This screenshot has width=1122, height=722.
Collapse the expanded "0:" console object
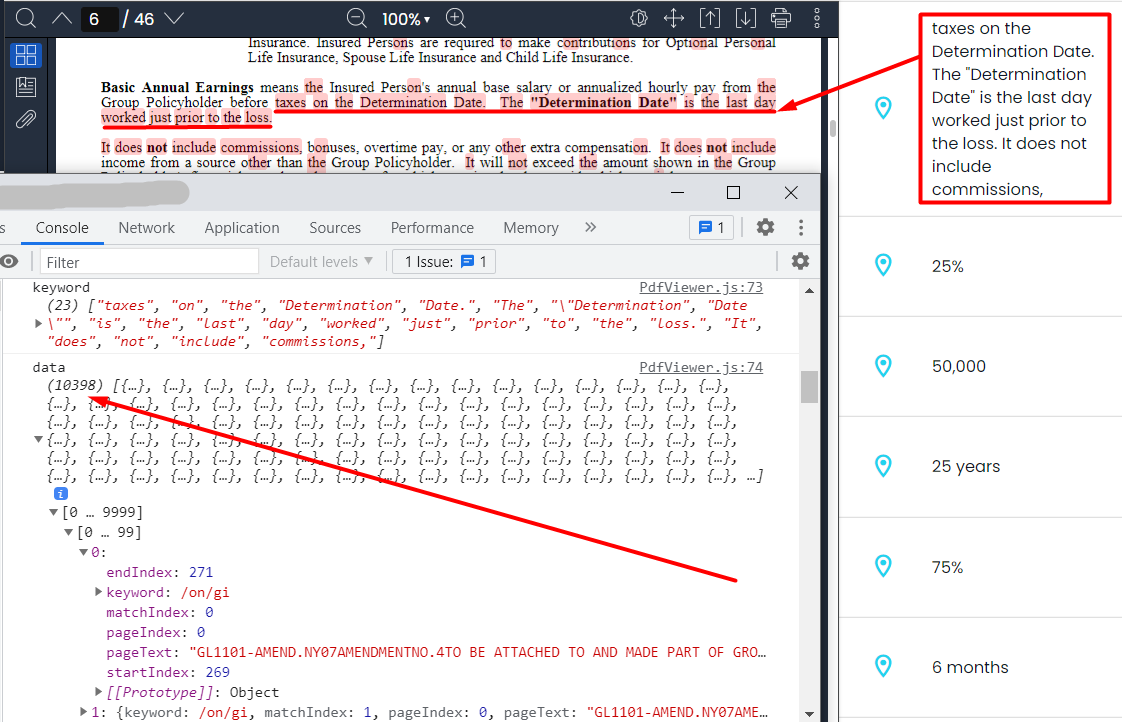(x=84, y=551)
